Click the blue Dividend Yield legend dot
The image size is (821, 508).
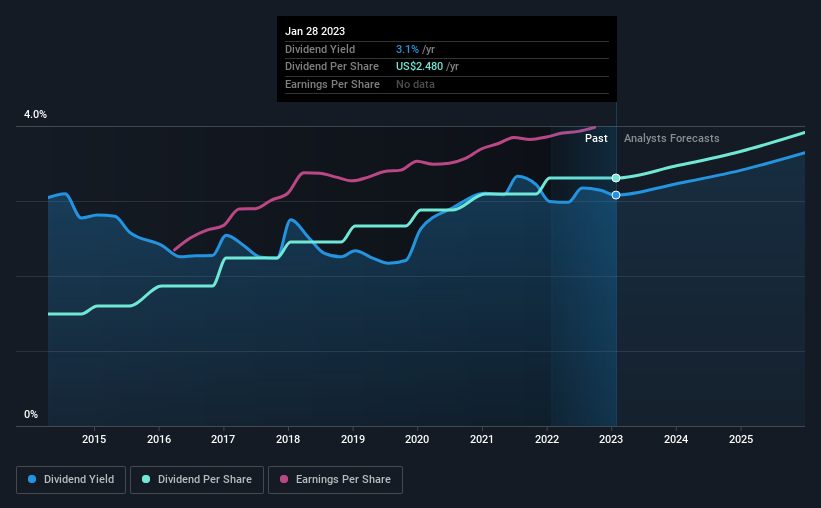click(32, 479)
